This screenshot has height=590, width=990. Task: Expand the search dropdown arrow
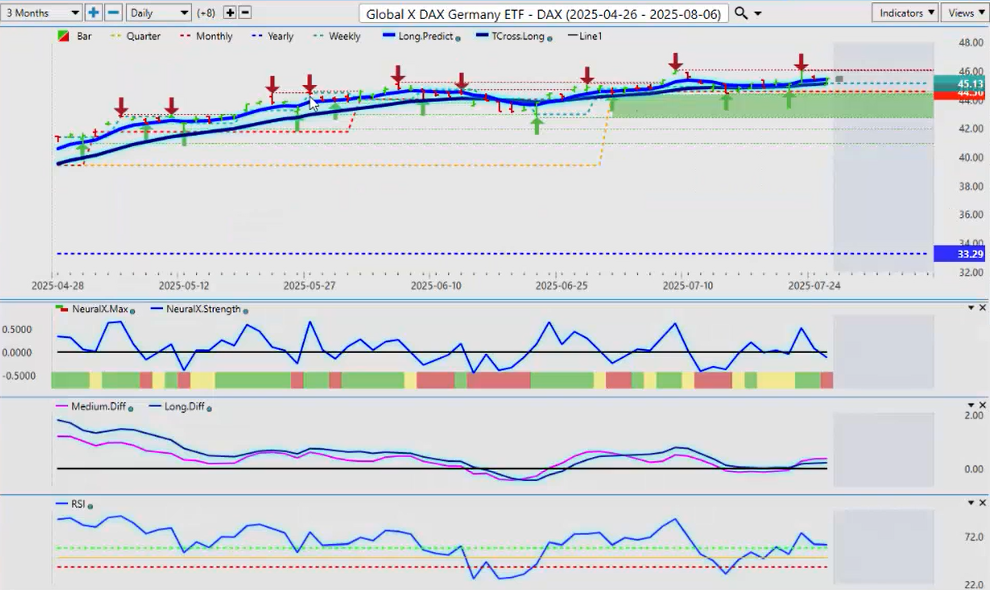758,13
